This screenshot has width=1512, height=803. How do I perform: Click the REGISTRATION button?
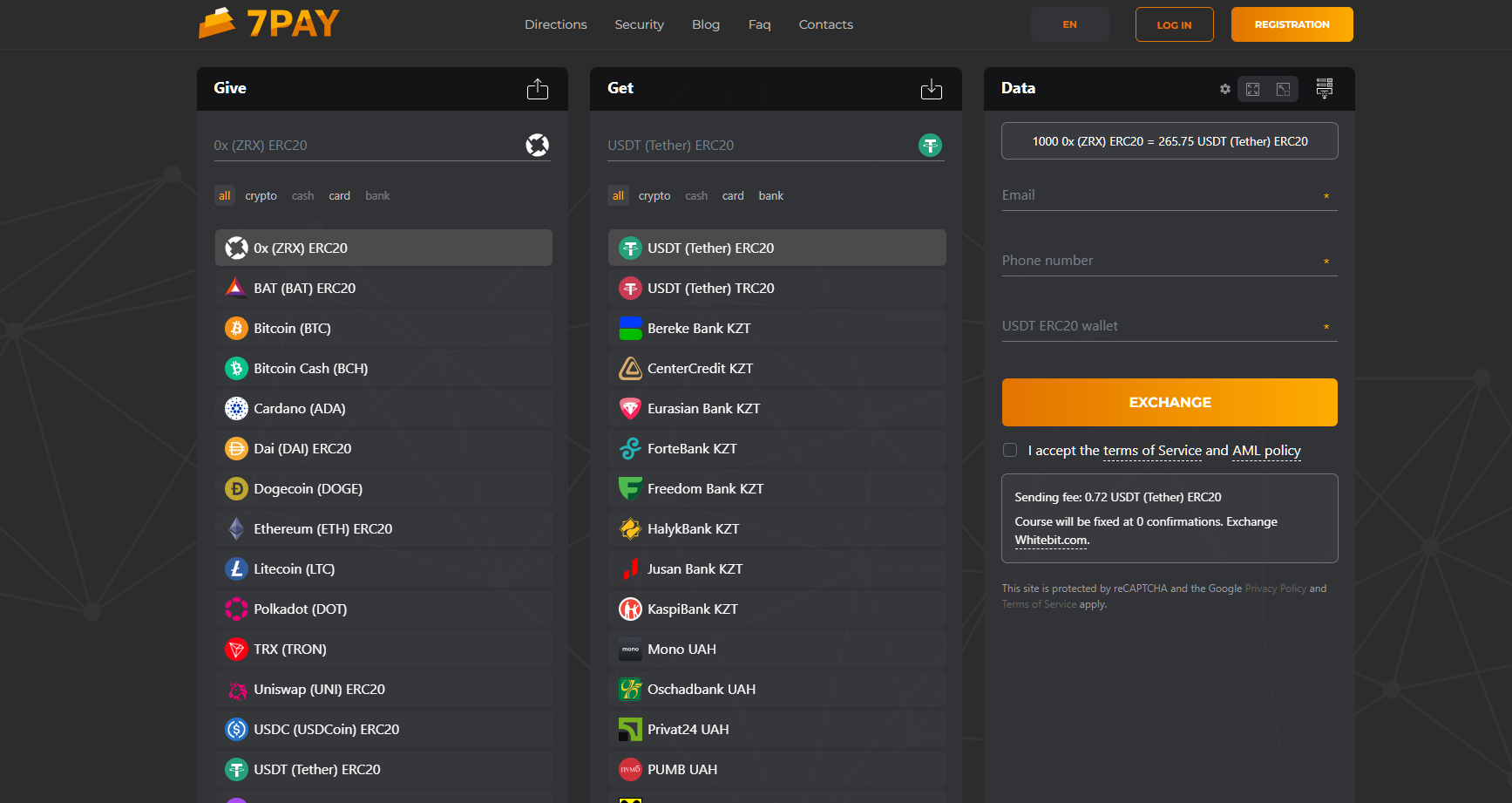tap(1292, 24)
